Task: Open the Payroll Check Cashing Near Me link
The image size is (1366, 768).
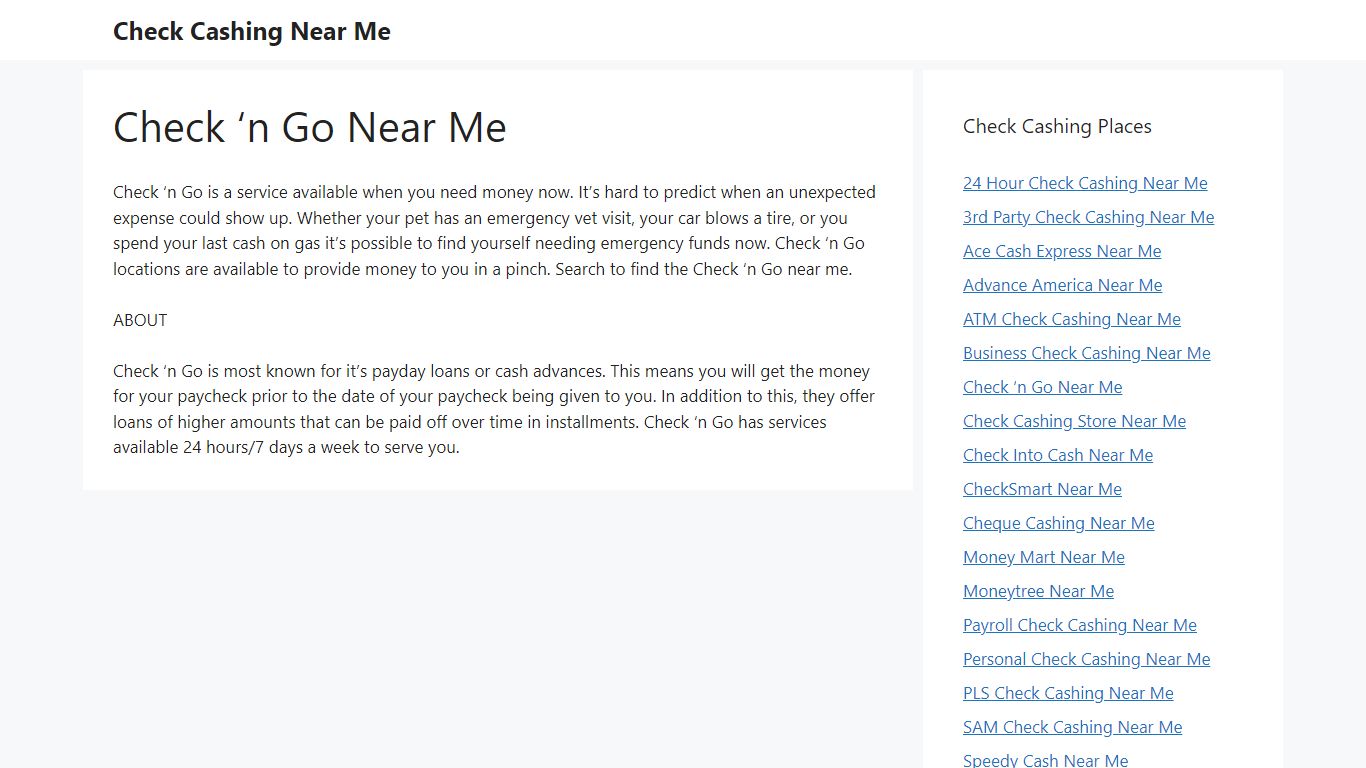Action: point(1080,625)
